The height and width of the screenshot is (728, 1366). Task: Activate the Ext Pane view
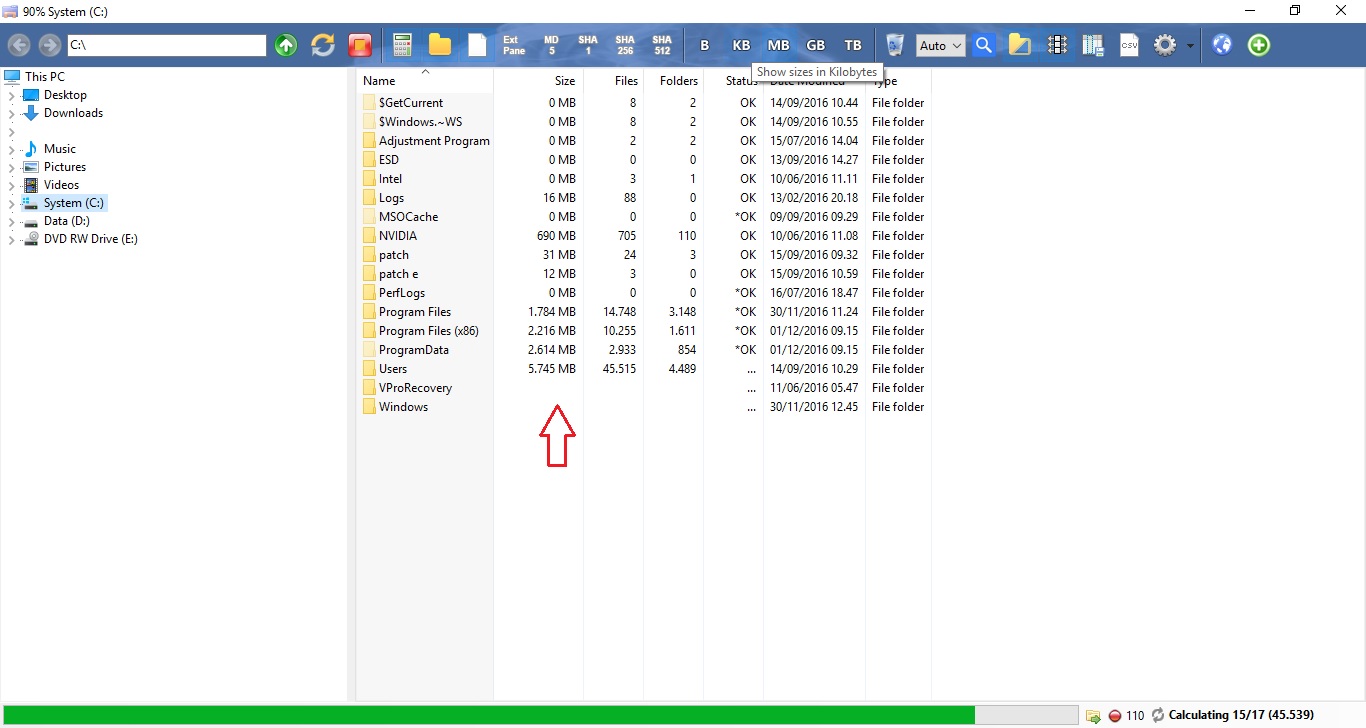pyautogui.click(x=512, y=45)
